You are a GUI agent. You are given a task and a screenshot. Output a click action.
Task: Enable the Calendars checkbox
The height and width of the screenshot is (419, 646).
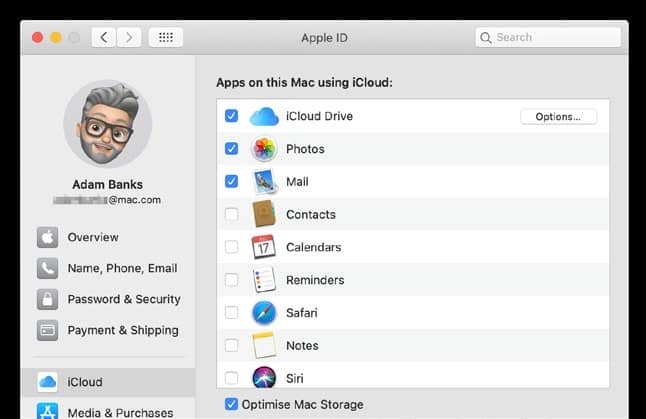(x=232, y=247)
